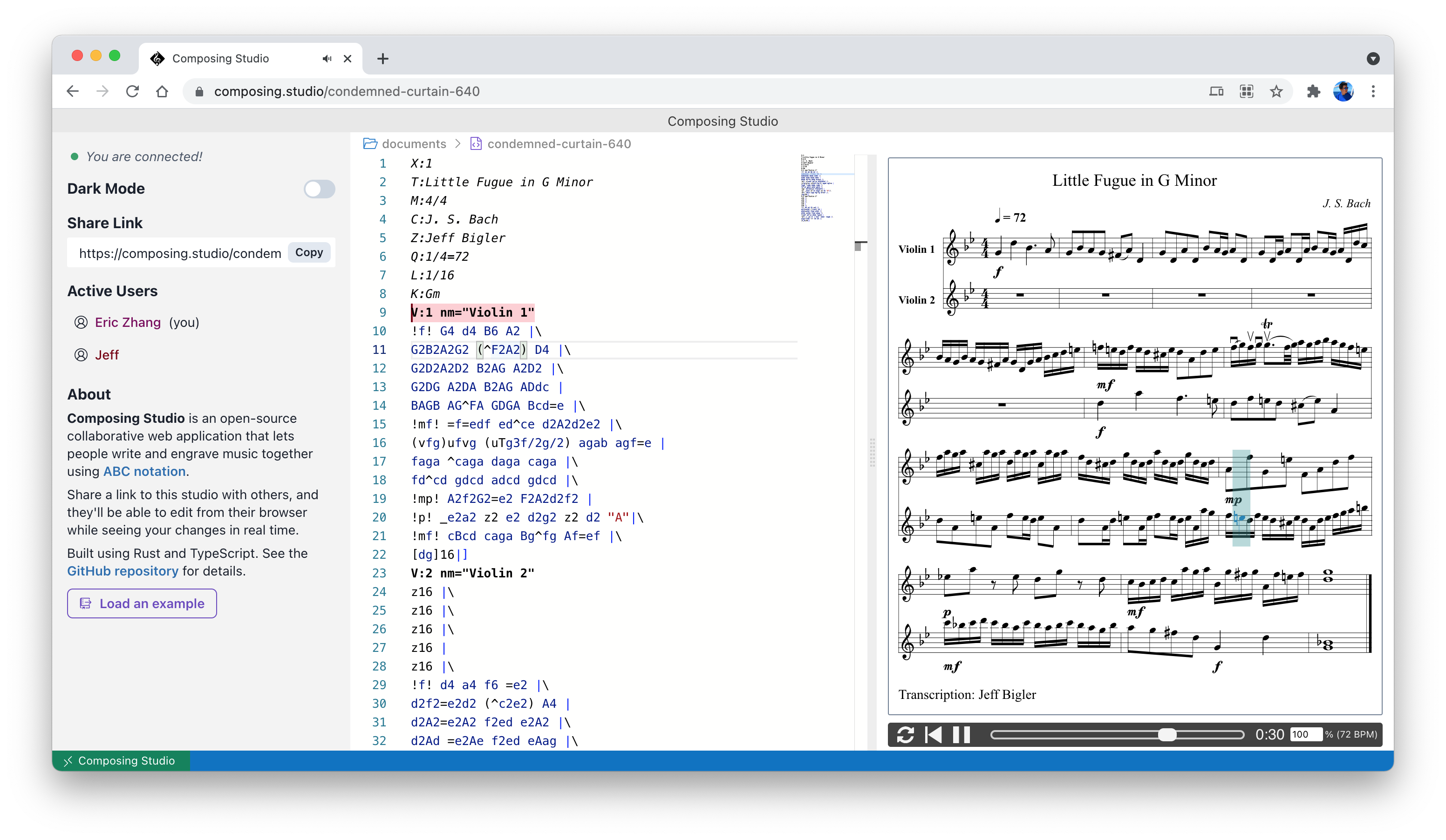Open a new browser tab
Screen dimensions: 1446x840
point(383,59)
